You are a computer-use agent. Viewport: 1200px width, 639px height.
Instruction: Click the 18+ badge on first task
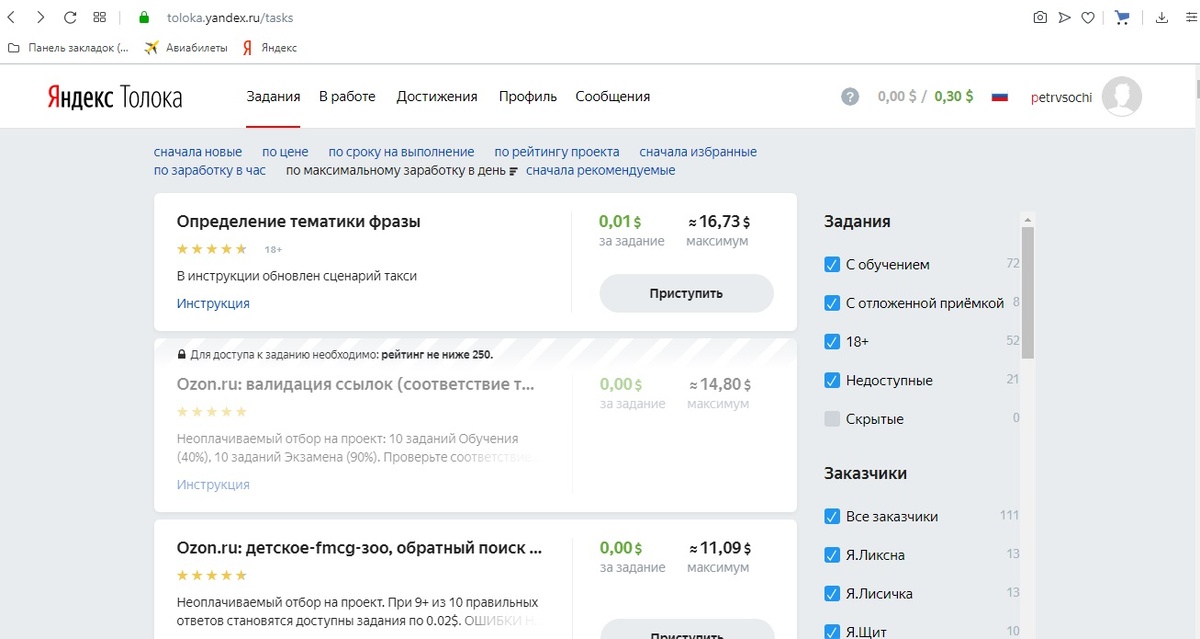pyautogui.click(x=273, y=249)
